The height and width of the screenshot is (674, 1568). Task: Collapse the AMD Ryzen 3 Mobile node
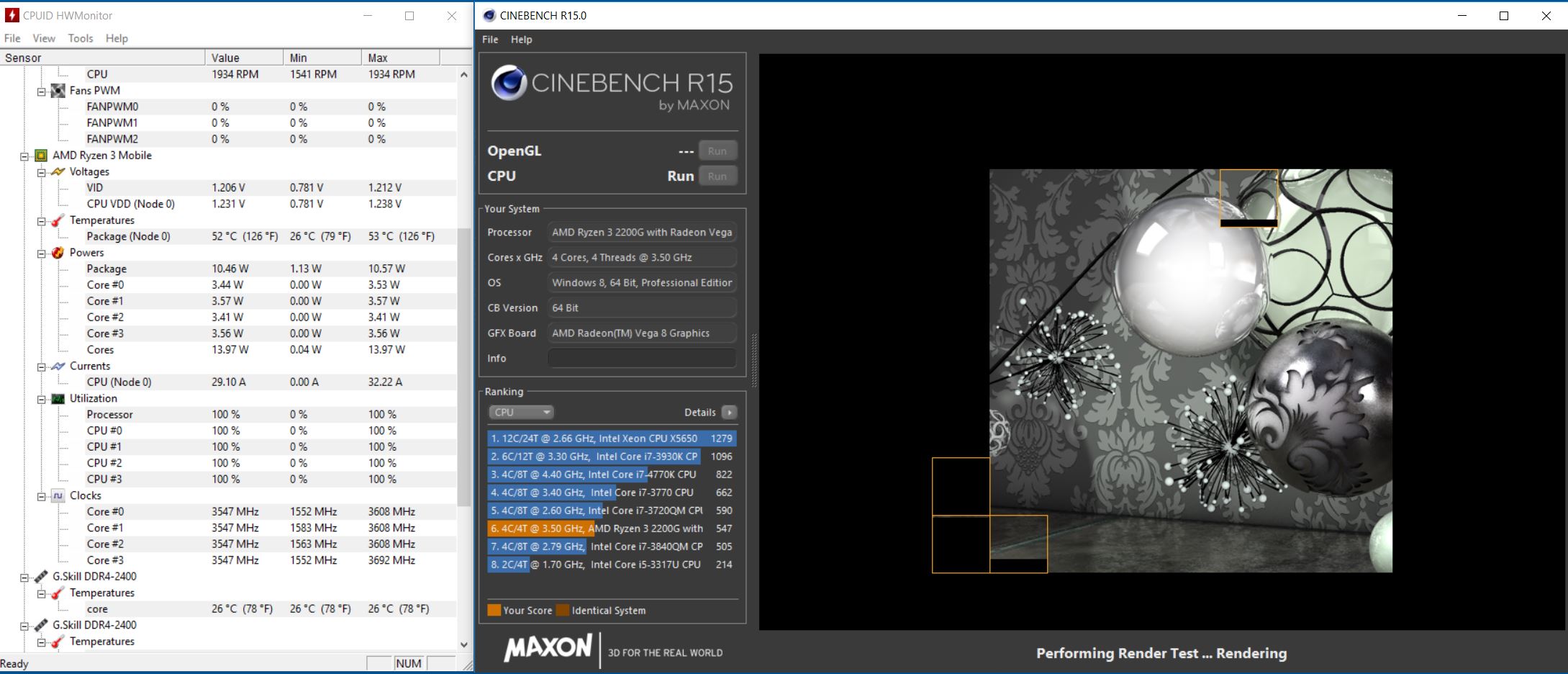pos(24,156)
